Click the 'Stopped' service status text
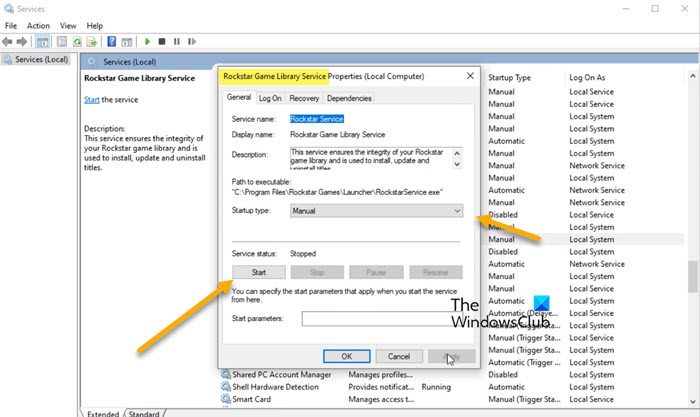The width and height of the screenshot is (700, 417). click(303, 254)
